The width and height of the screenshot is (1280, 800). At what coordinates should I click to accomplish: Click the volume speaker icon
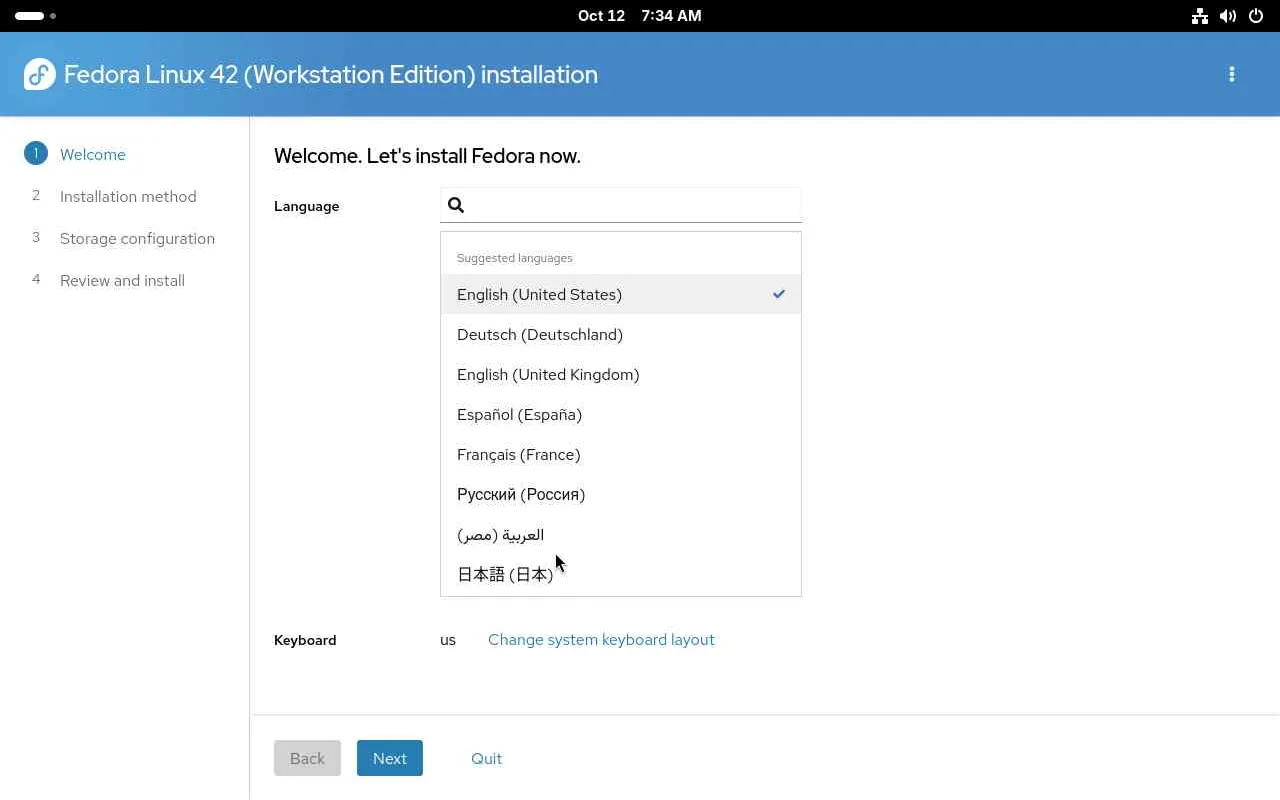[x=1228, y=16]
